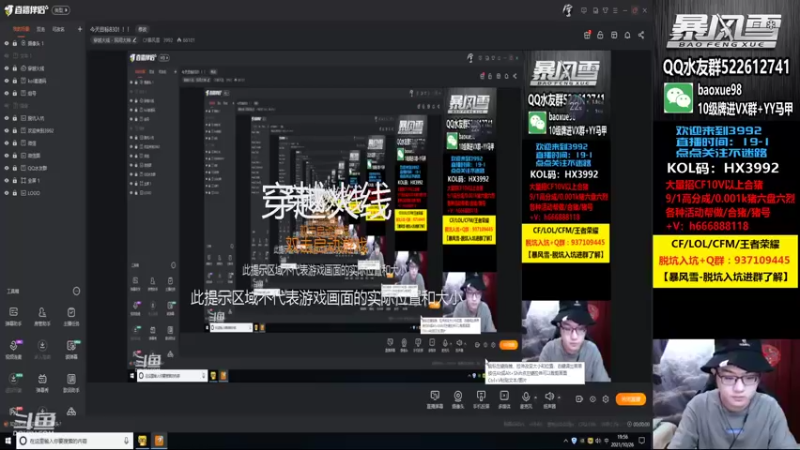
Task: Open the settings gear next to start-live button
Action: (606, 399)
